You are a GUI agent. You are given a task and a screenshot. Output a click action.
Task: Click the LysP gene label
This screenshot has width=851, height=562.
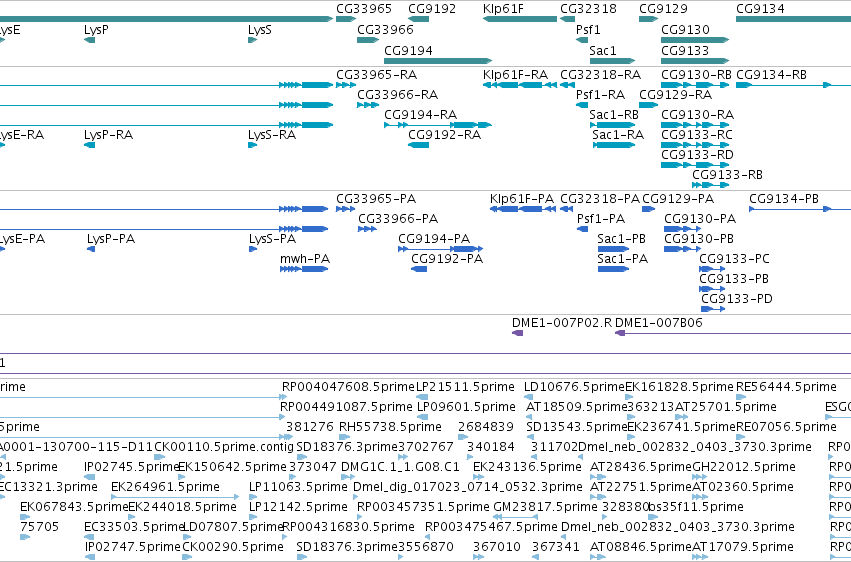point(96,30)
